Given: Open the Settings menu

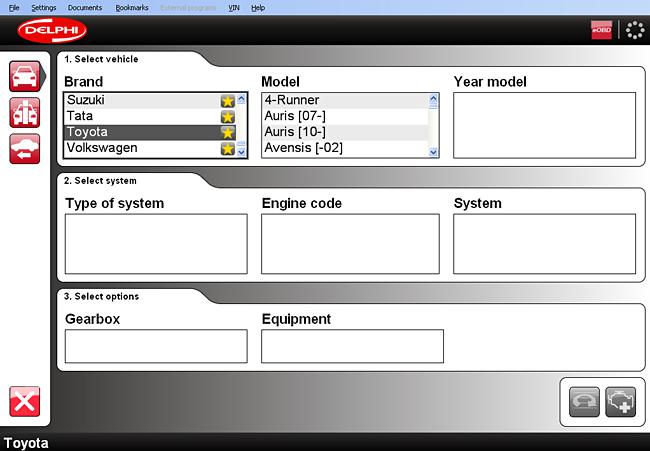Looking at the screenshot, I should (x=44, y=7).
